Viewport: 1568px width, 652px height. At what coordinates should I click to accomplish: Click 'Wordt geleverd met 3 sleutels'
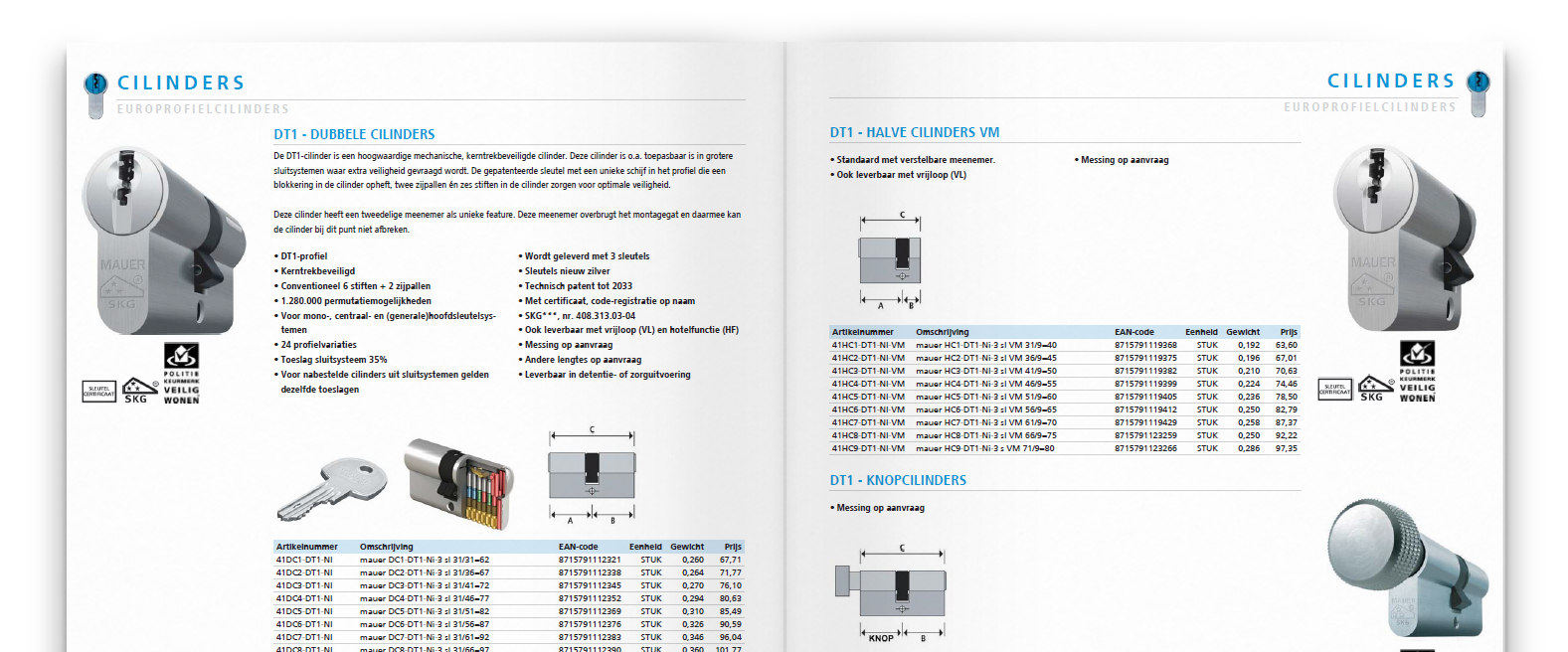coord(584,256)
